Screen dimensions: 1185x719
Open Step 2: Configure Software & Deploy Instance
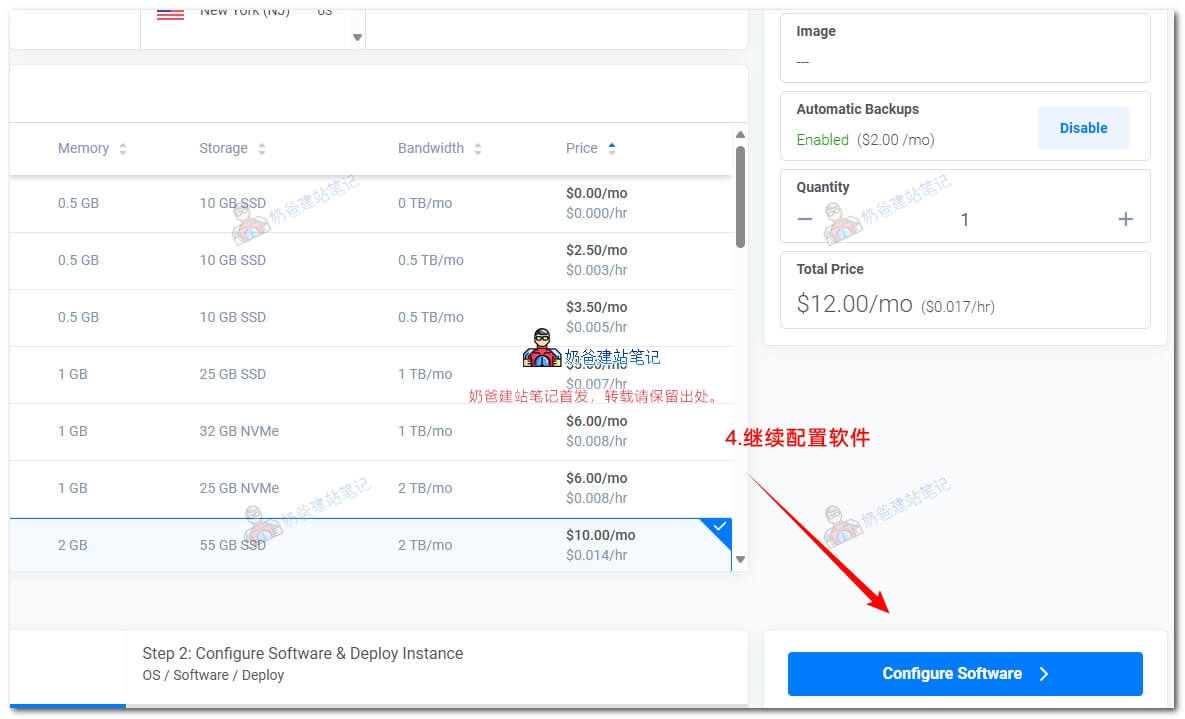pos(302,663)
